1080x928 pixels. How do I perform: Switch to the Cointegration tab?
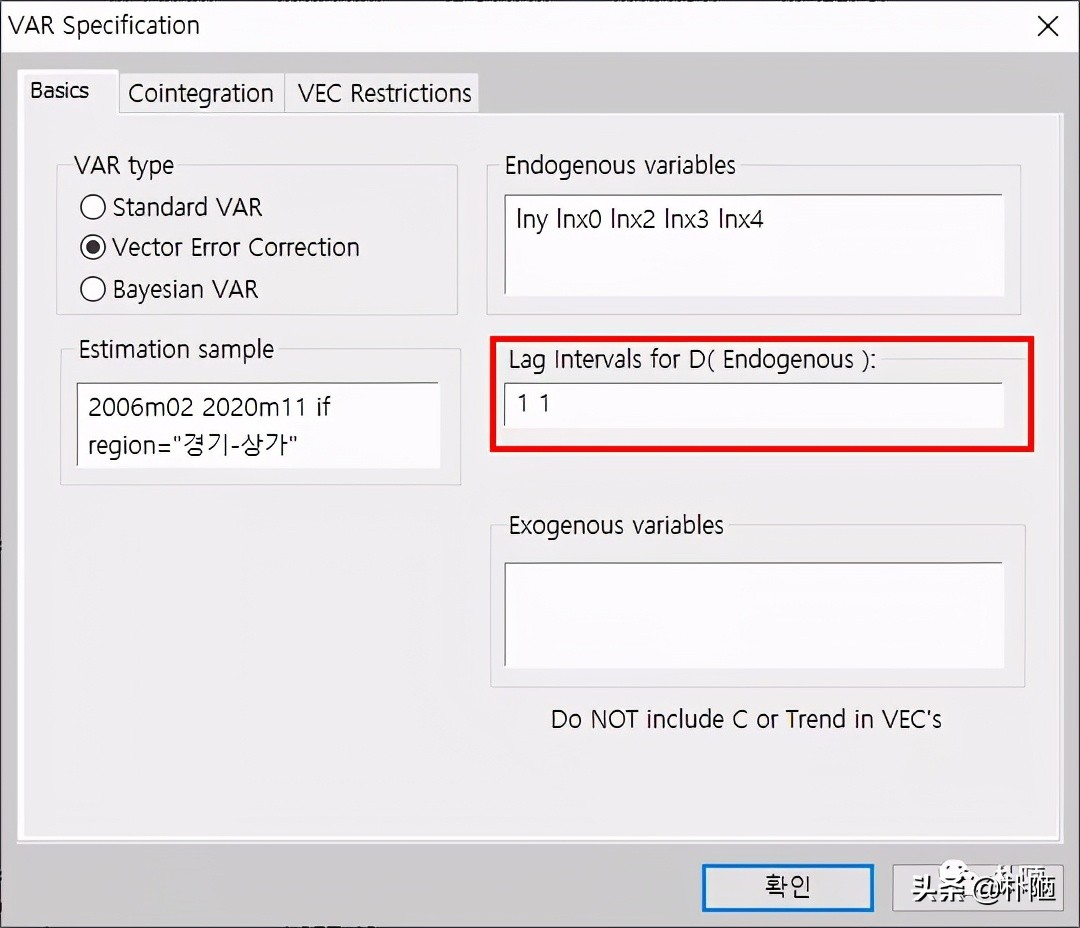[x=200, y=93]
